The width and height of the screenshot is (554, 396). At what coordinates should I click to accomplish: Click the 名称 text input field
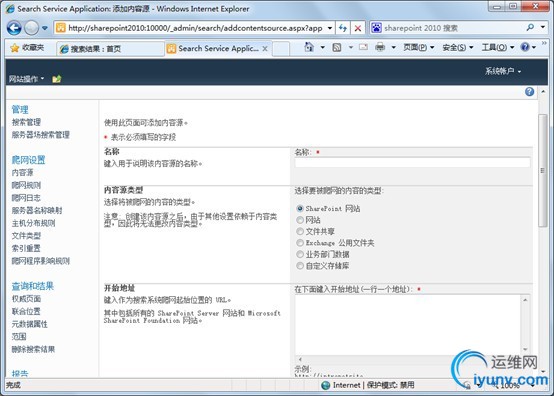click(x=412, y=162)
